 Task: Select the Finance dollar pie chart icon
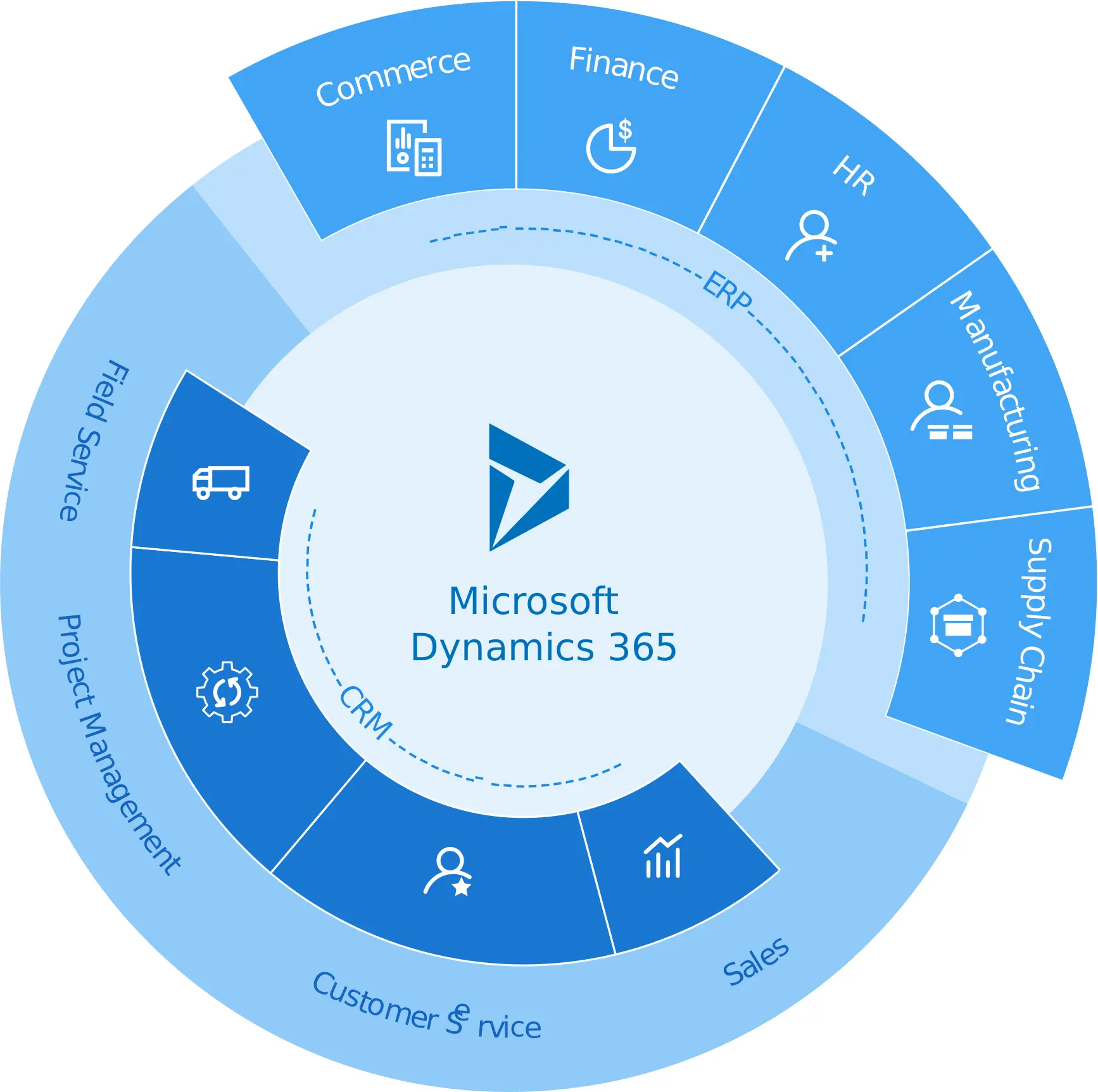click(x=612, y=146)
